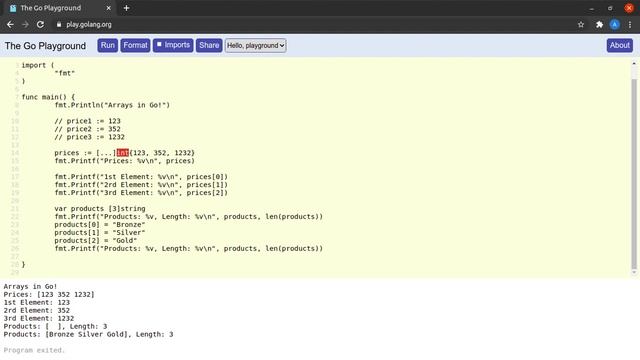
Task: Click the fmt.Println("Arrays in Go!") line
Action: click(x=112, y=105)
